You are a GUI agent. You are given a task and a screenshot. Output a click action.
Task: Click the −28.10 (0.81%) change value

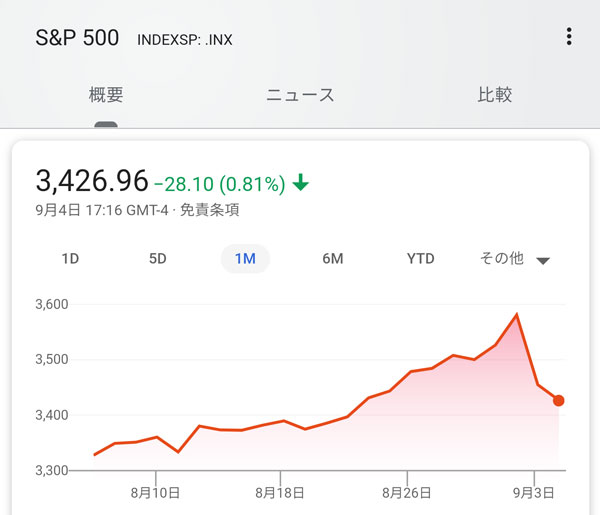coord(219,184)
